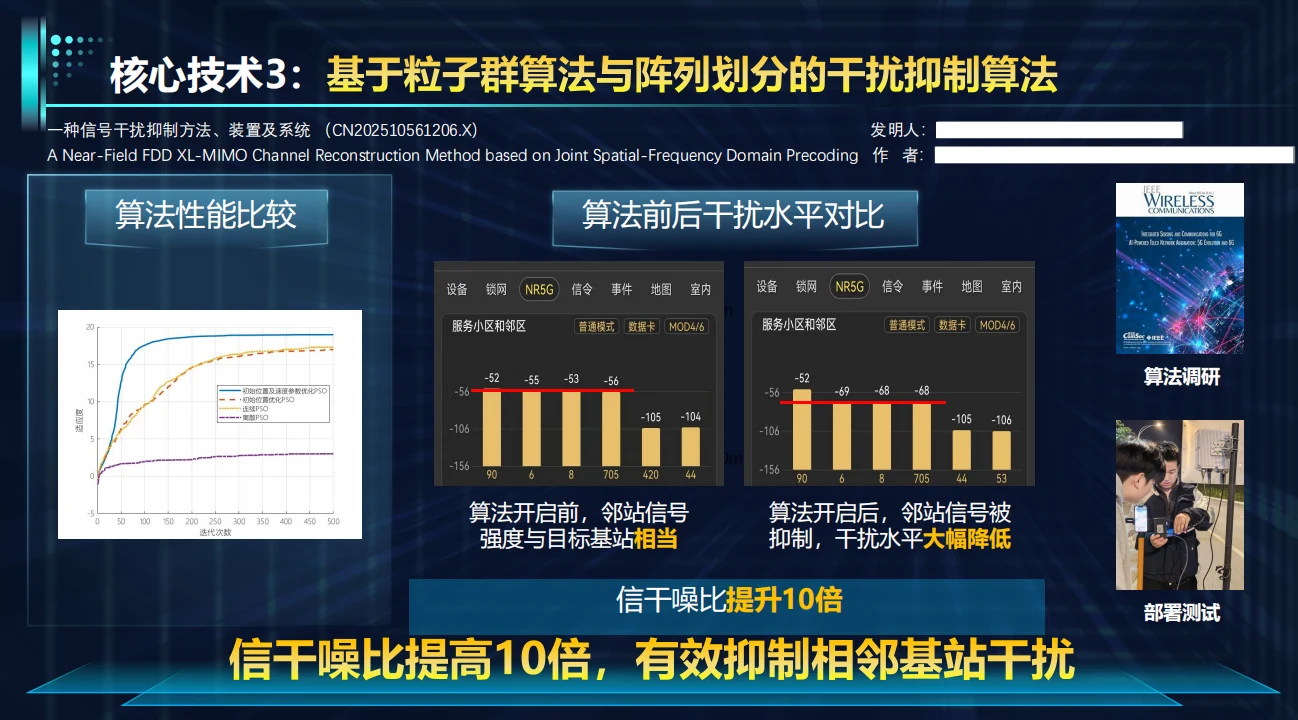The image size is (1298, 720).
Task: Click the highlighted 大幅降低 text
Action: coord(967,539)
